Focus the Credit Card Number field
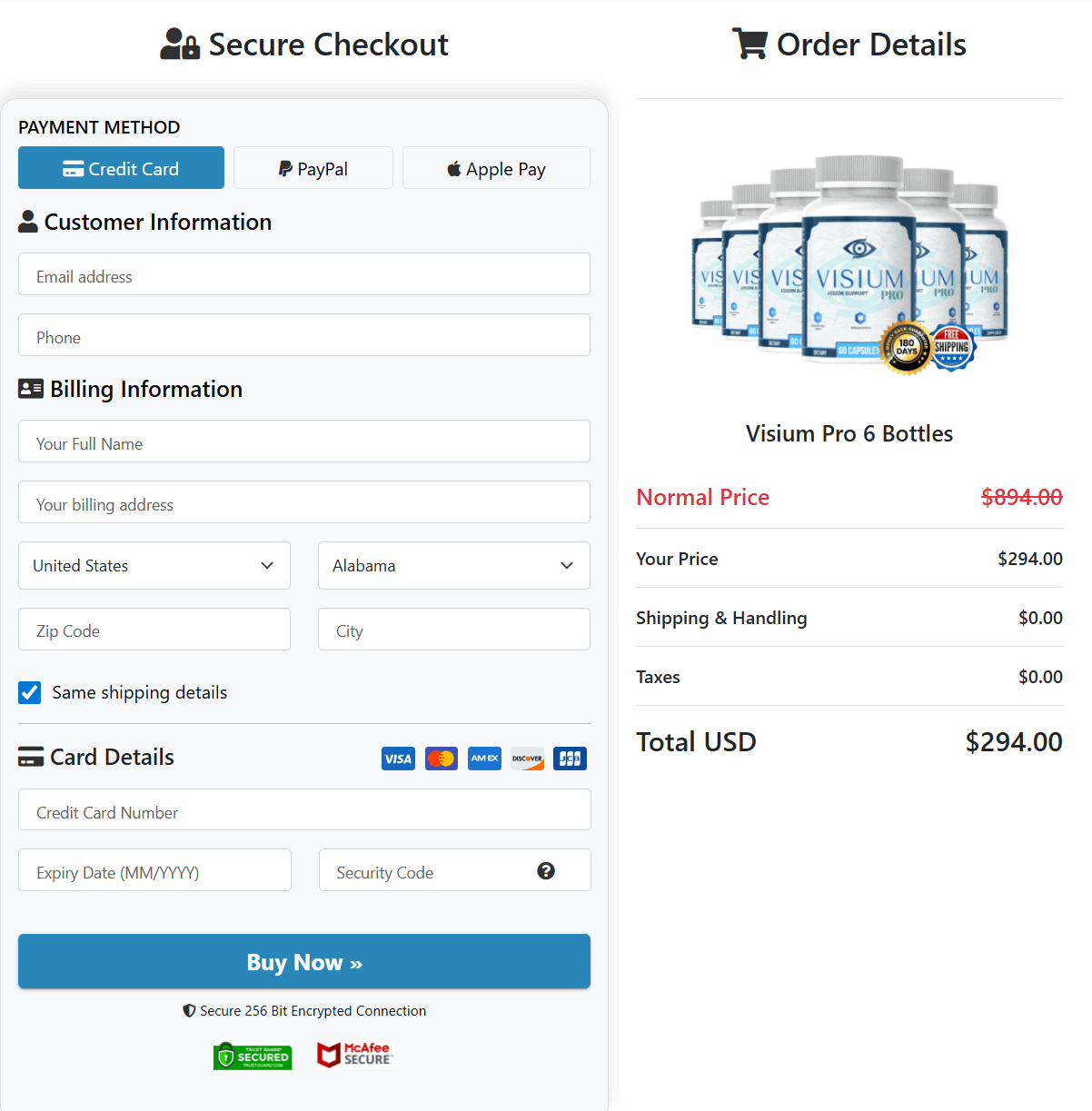This screenshot has height=1111, width=1092. 303,810
